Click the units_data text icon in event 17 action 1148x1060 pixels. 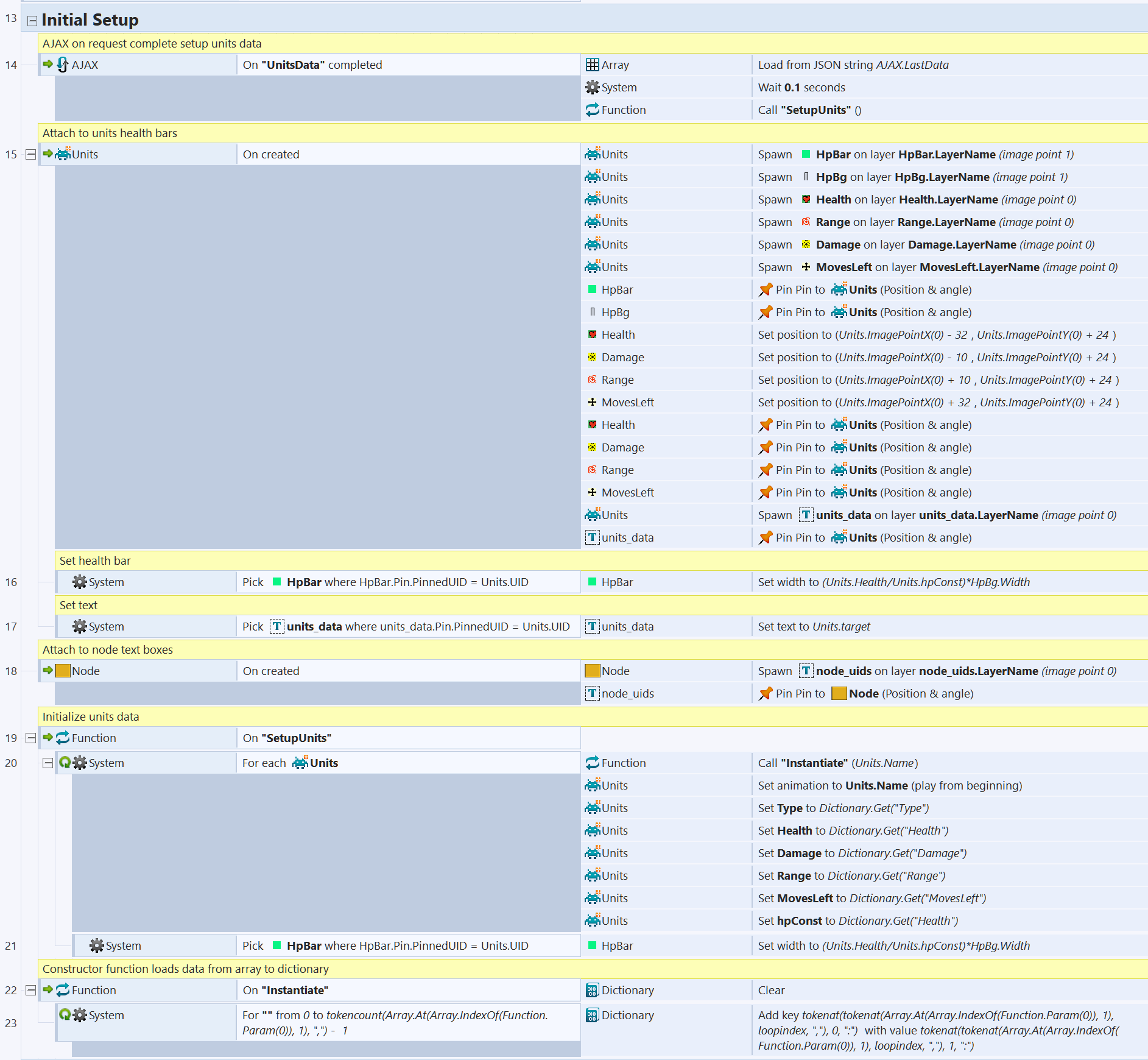[x=592, y=627]
